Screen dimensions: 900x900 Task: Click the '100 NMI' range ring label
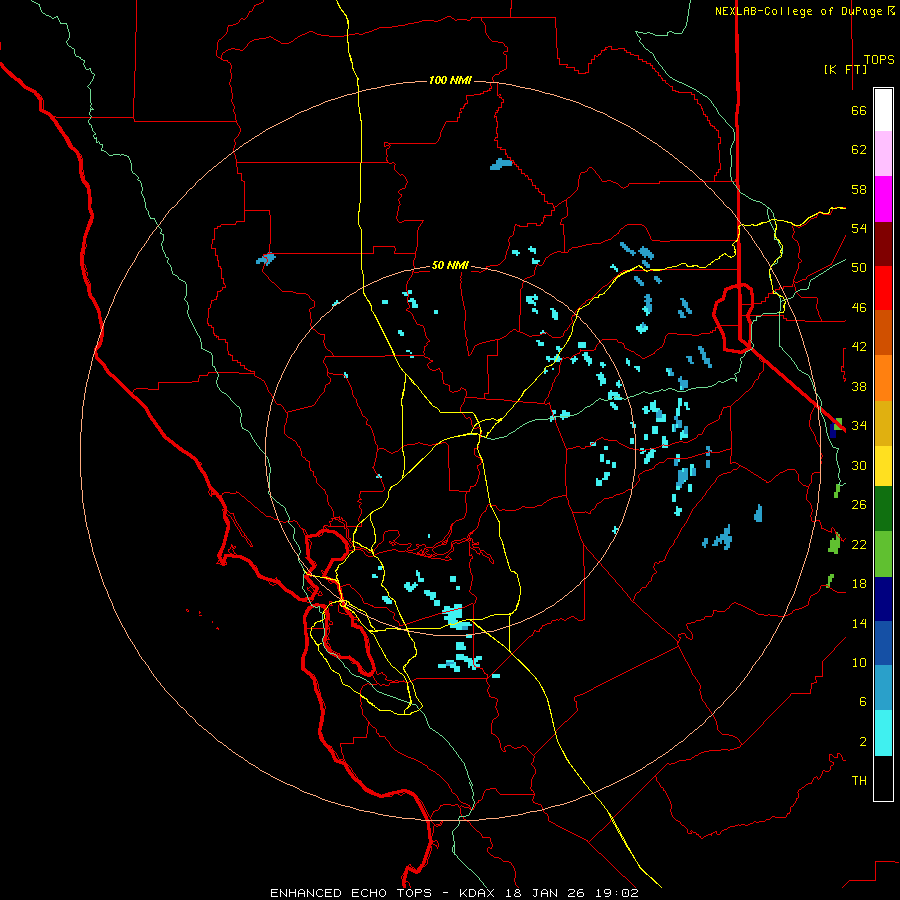coord(450,80)
